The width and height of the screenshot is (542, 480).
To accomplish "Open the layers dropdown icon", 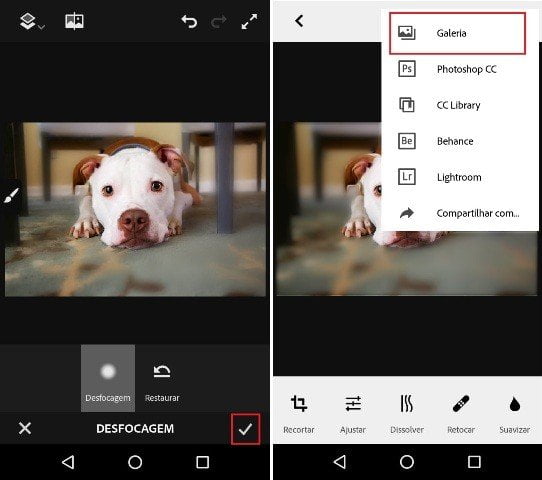I will [31, 21].
